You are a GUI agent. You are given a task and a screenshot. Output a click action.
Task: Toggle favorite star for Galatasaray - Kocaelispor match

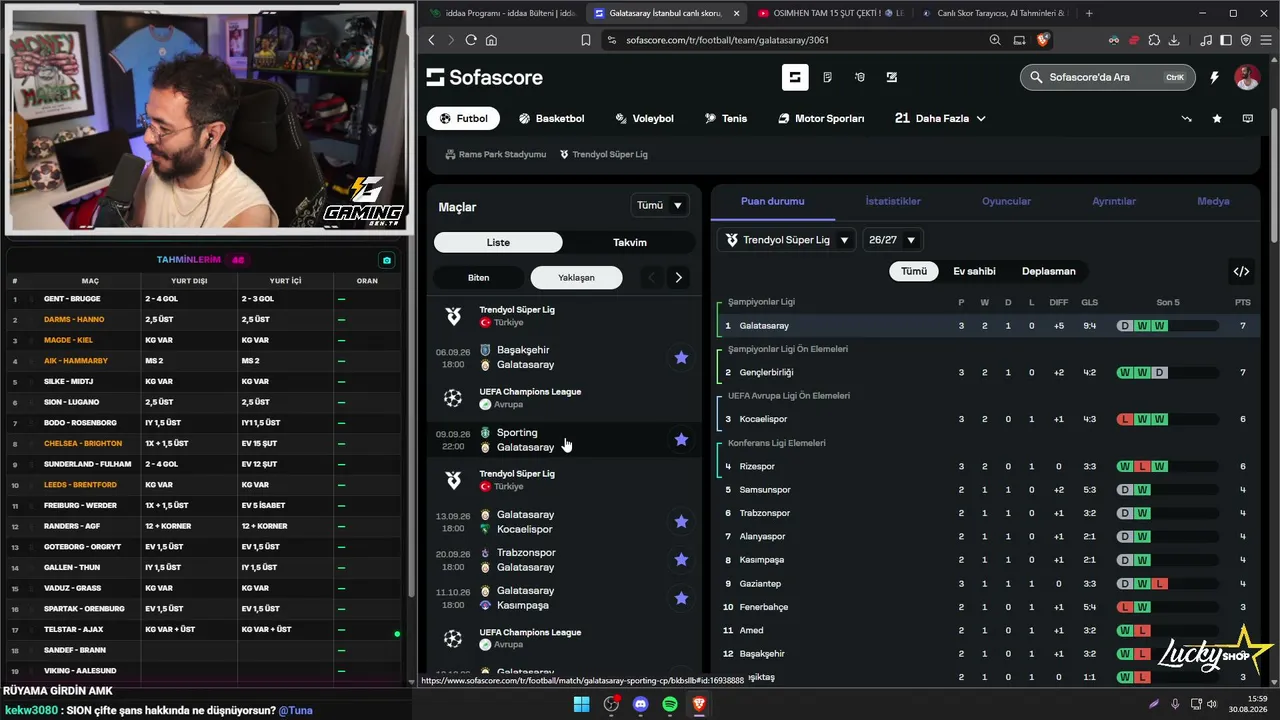(x=681, y=521)
